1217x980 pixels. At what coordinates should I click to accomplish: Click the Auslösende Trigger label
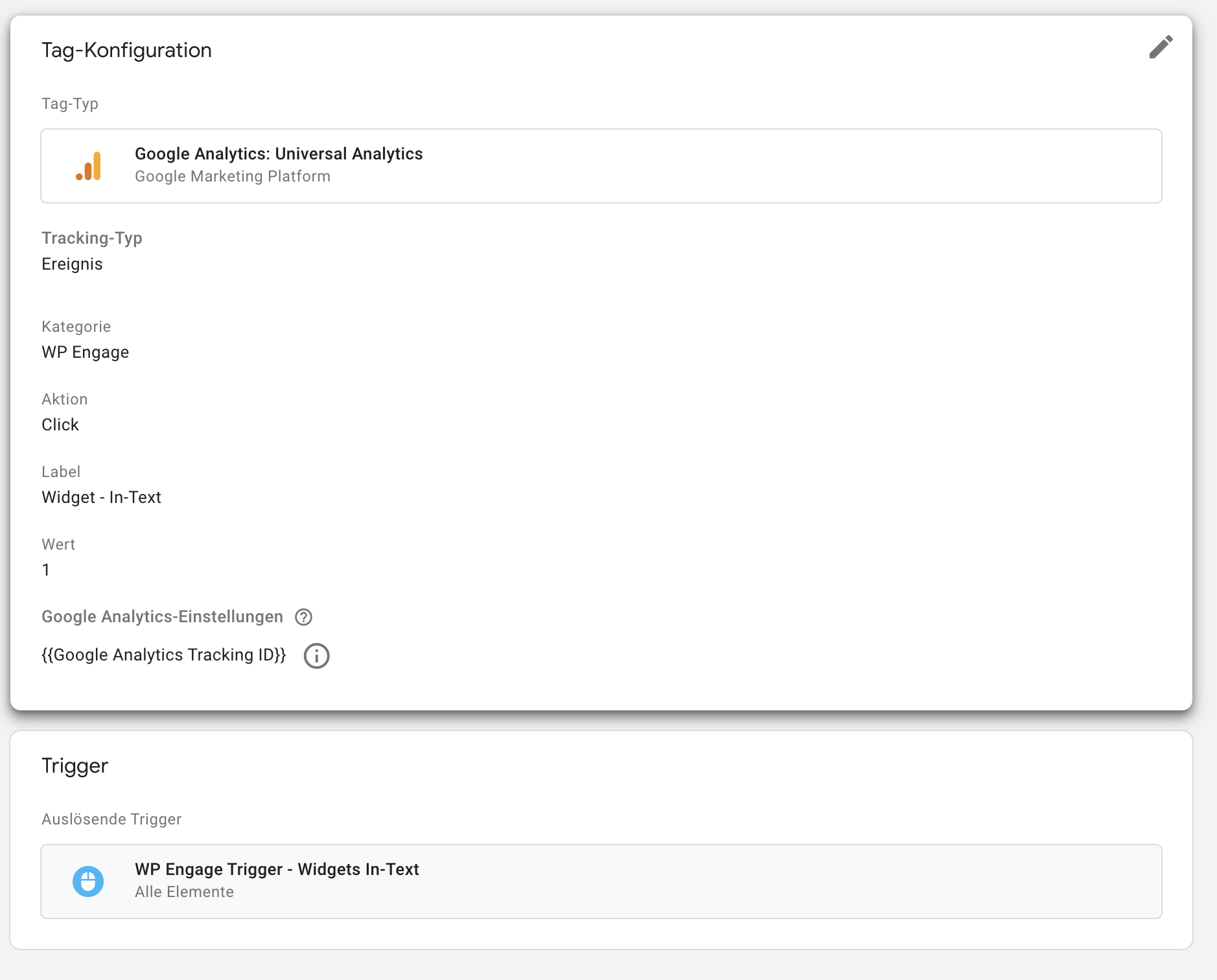click(111, 819)
